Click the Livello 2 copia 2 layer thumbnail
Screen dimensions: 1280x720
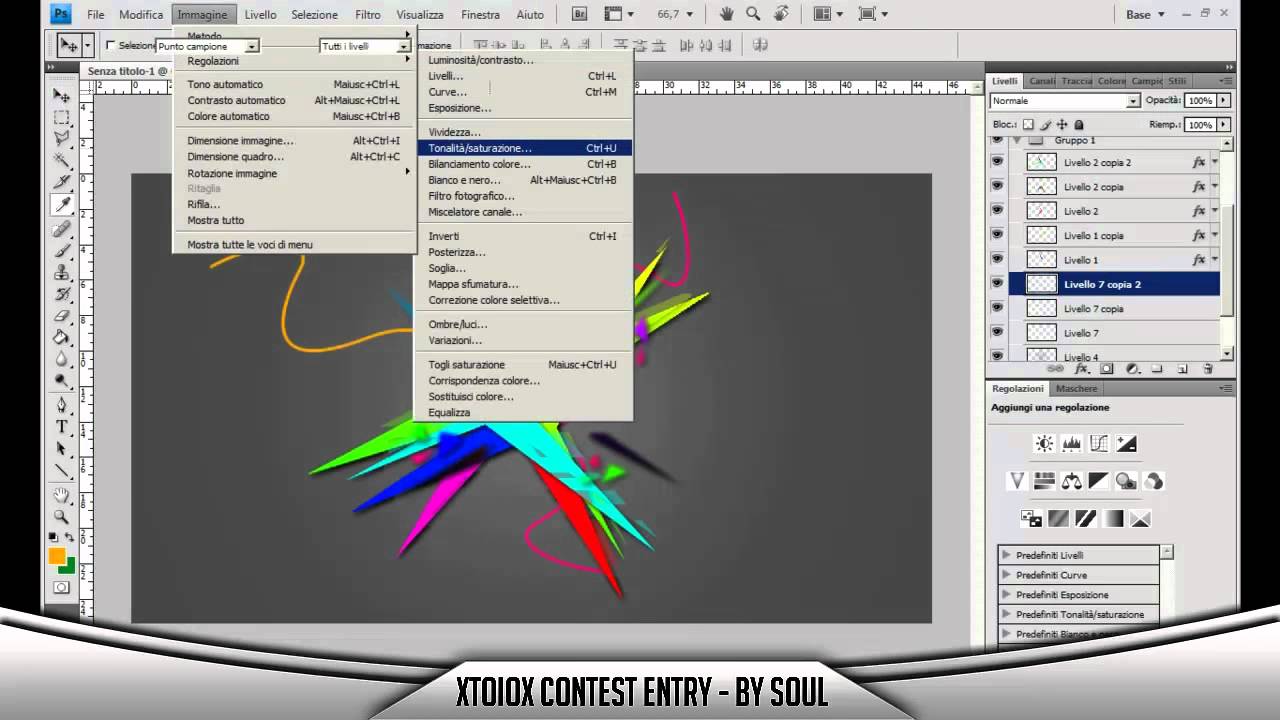click(1042, 162)
